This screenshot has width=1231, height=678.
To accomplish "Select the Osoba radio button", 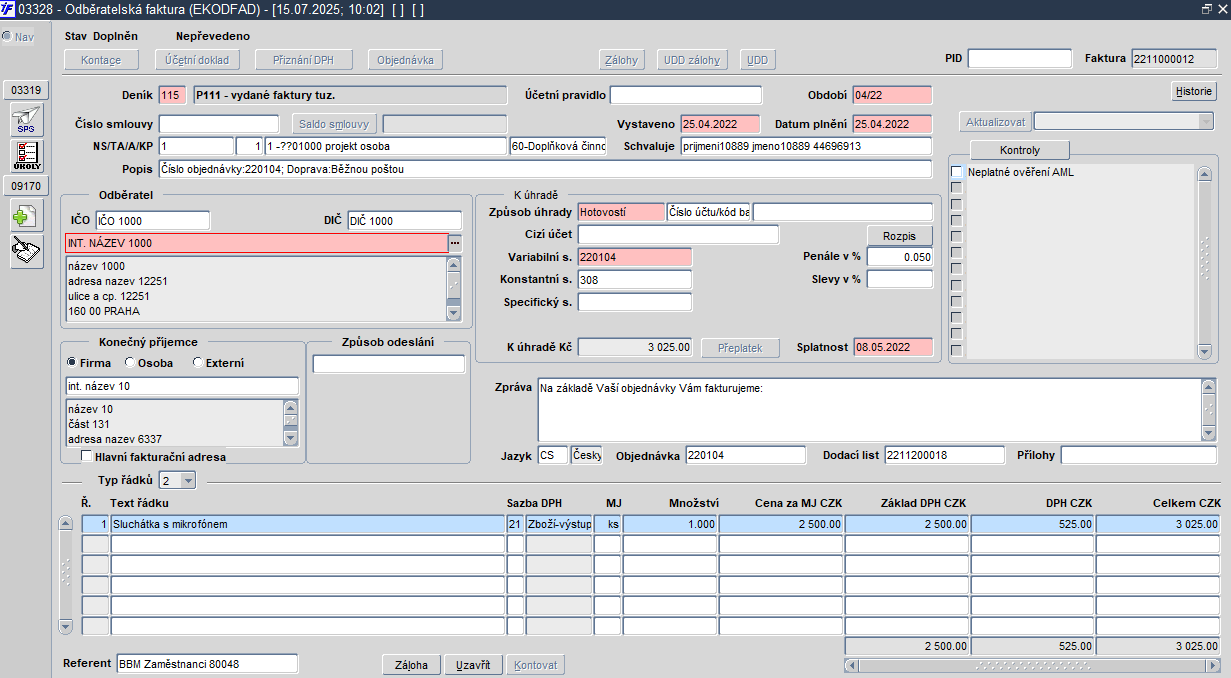I will tap(130, 363).
